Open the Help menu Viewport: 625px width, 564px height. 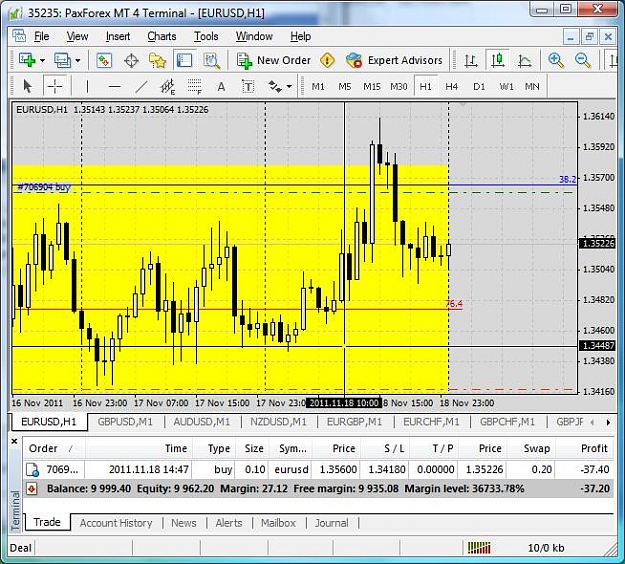pos(301,36)
